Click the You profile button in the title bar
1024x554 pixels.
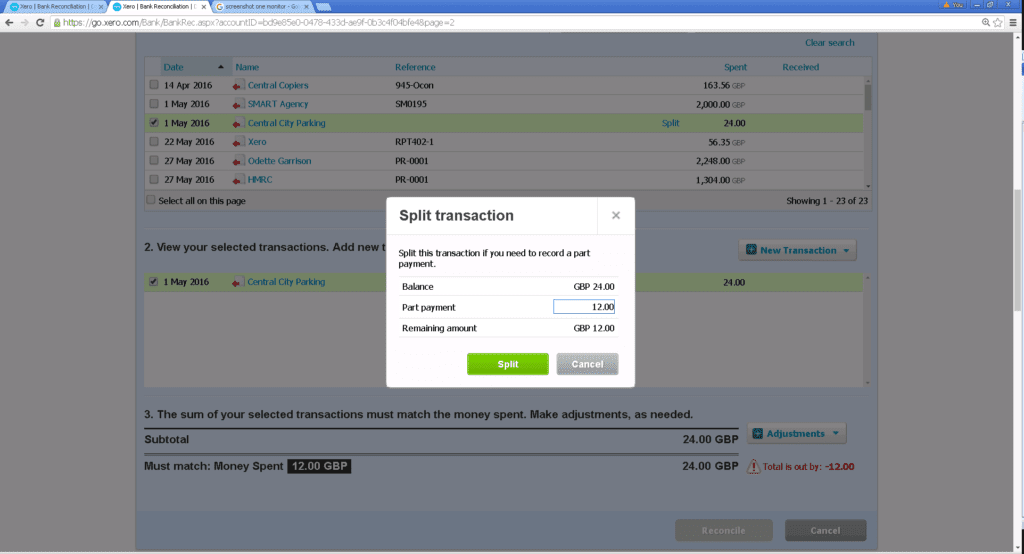point(953,5)
